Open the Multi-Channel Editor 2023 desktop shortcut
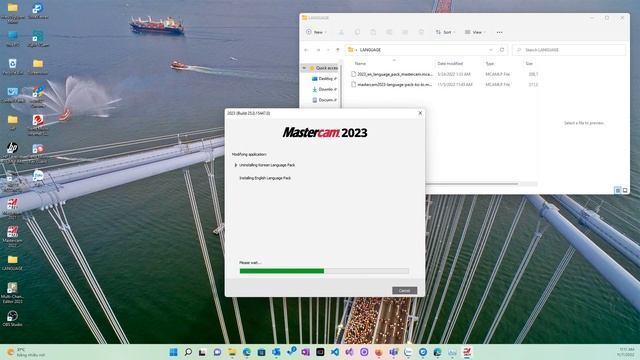Screen dimensions: 640x360 (x=12, y=293)
